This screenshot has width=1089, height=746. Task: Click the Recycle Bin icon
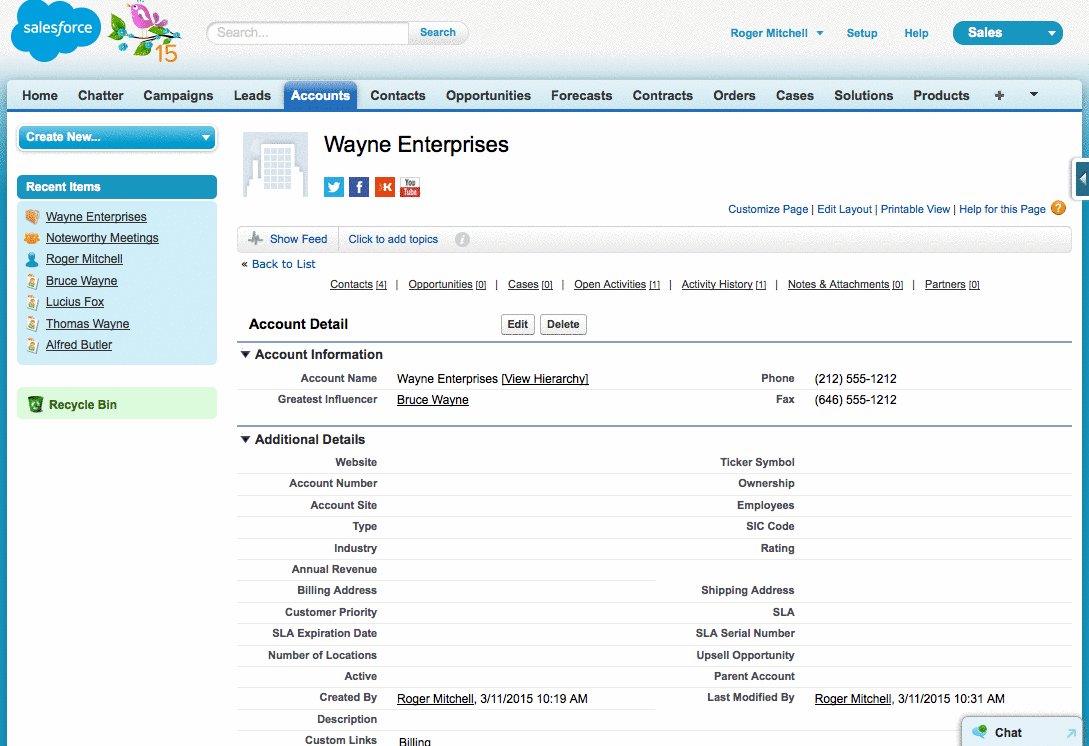pos(35,404)
